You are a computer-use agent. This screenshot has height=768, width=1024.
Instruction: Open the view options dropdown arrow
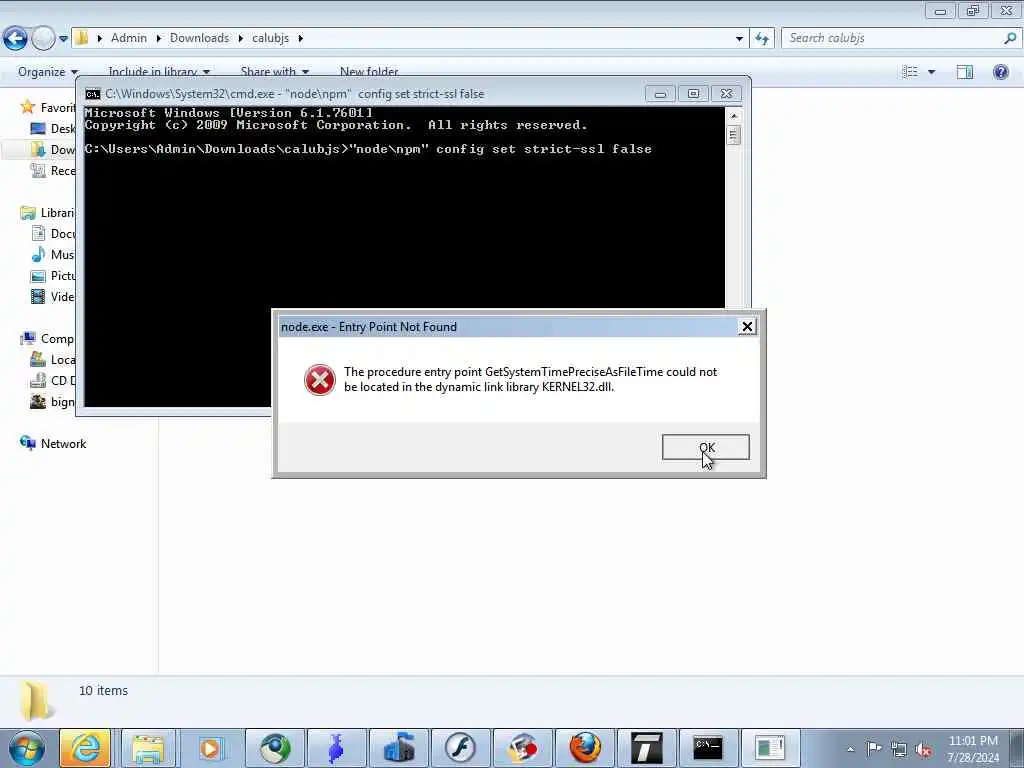coord(931,72)
